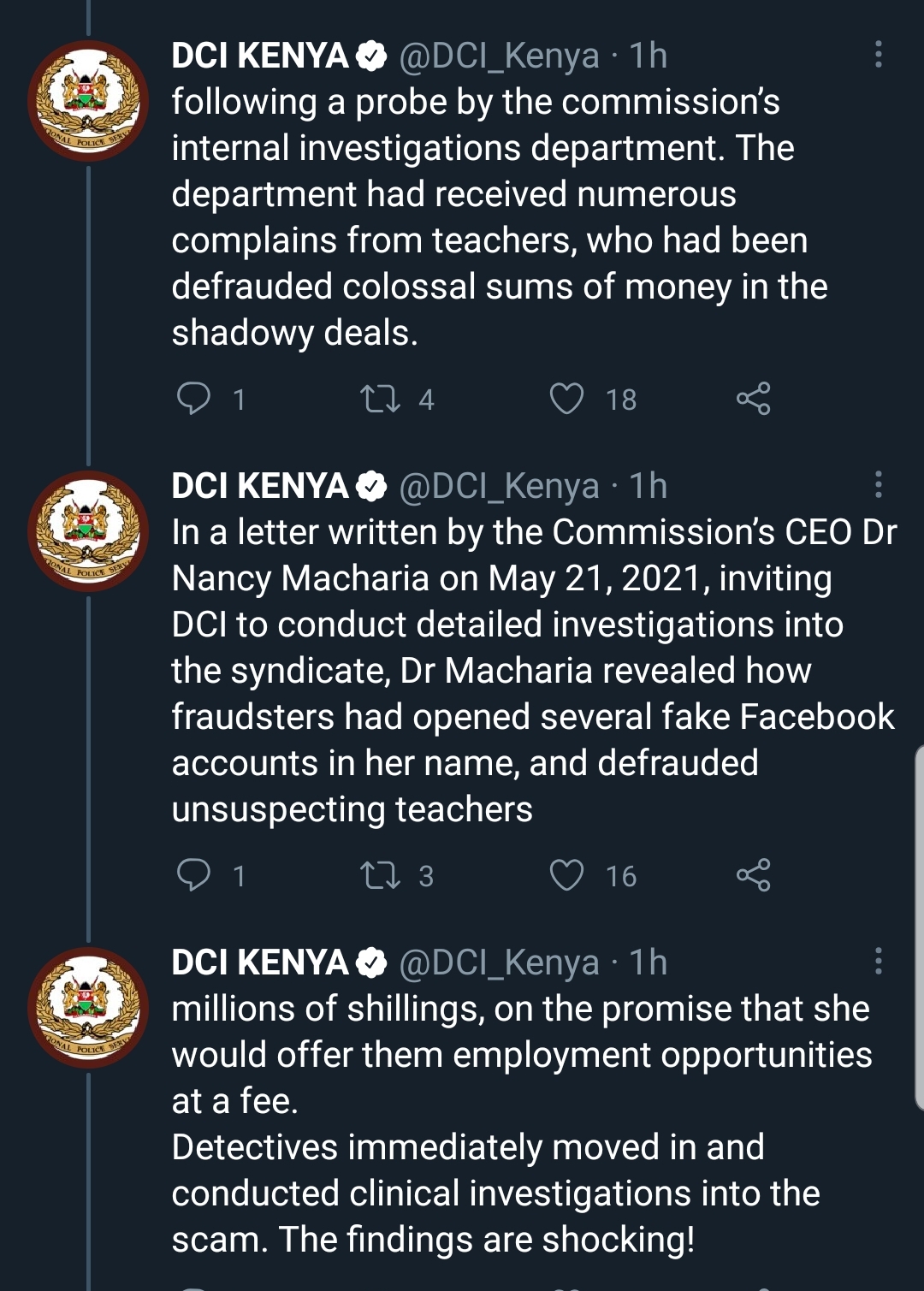
Task: Open DCI Kenya avatar on first tweet
Action: tap(88, 101)
